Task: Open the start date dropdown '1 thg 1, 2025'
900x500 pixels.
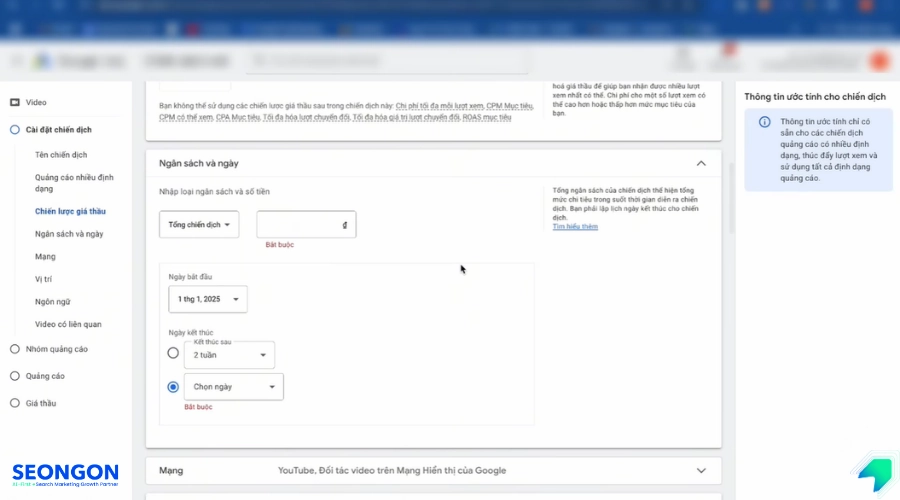Action: pyautogui.click(x=208, y=299)
